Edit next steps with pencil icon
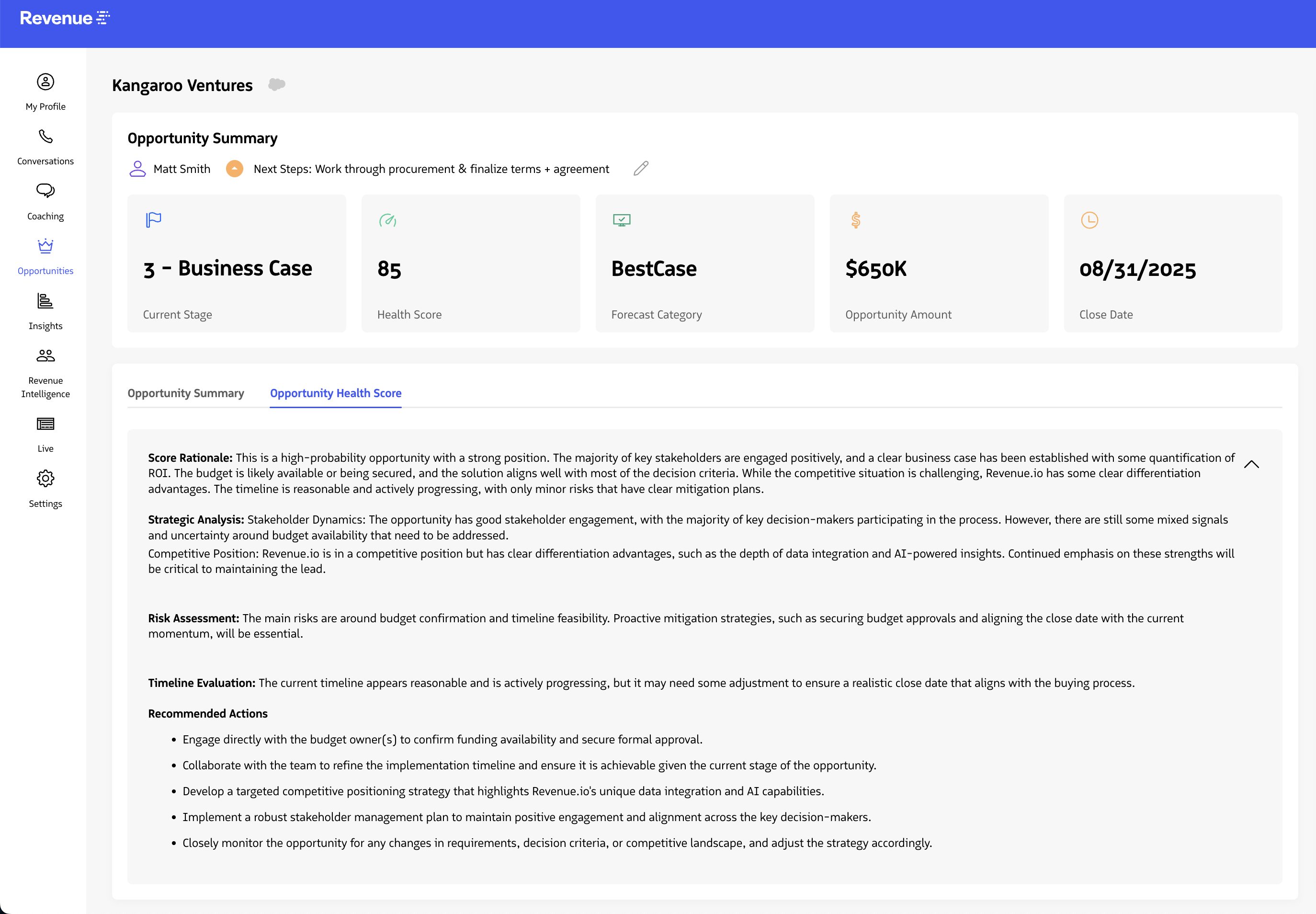 coord(641,168)
